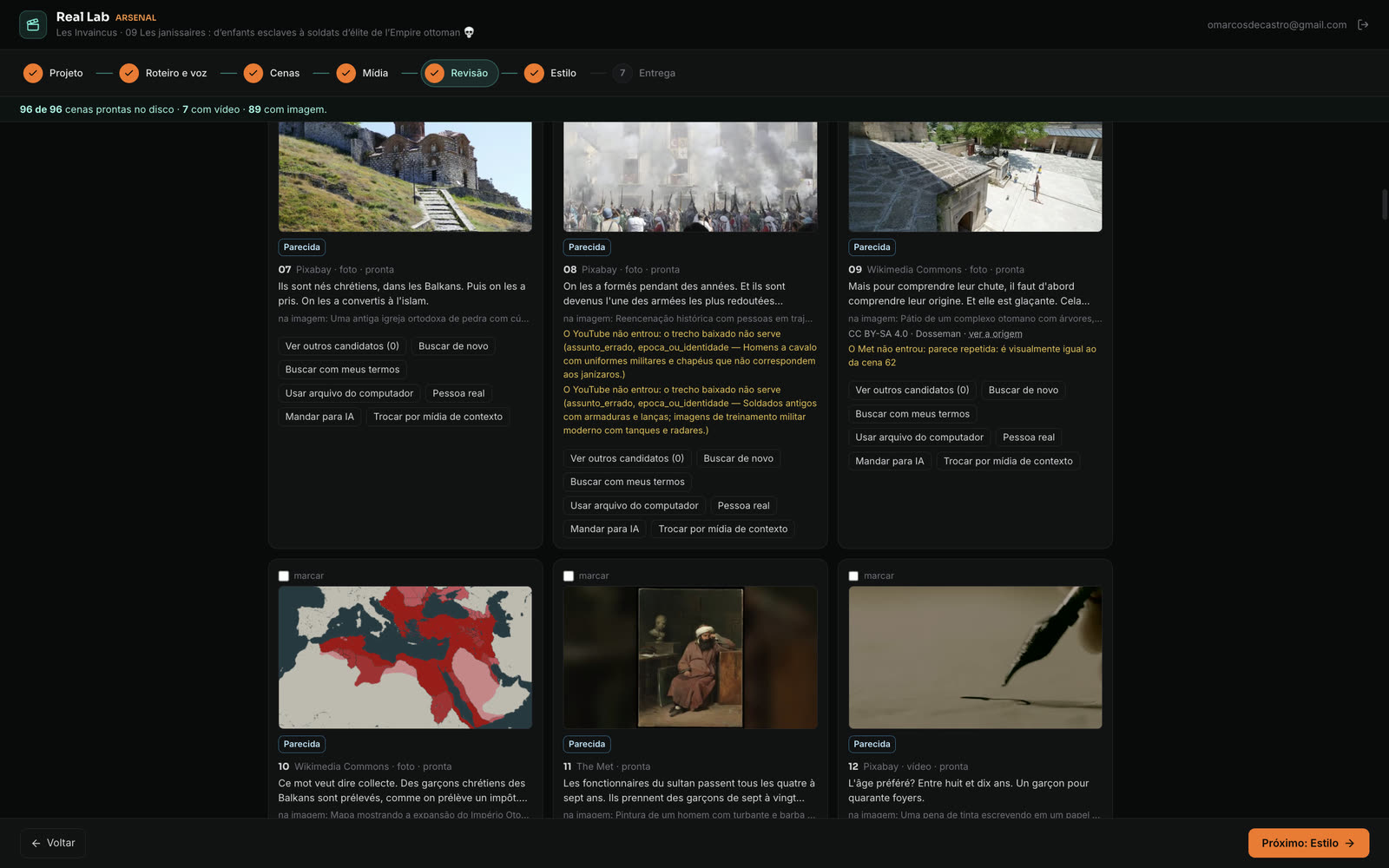
Task: Check the marcar box for scene 10
Action: click(x=284, y=575)
